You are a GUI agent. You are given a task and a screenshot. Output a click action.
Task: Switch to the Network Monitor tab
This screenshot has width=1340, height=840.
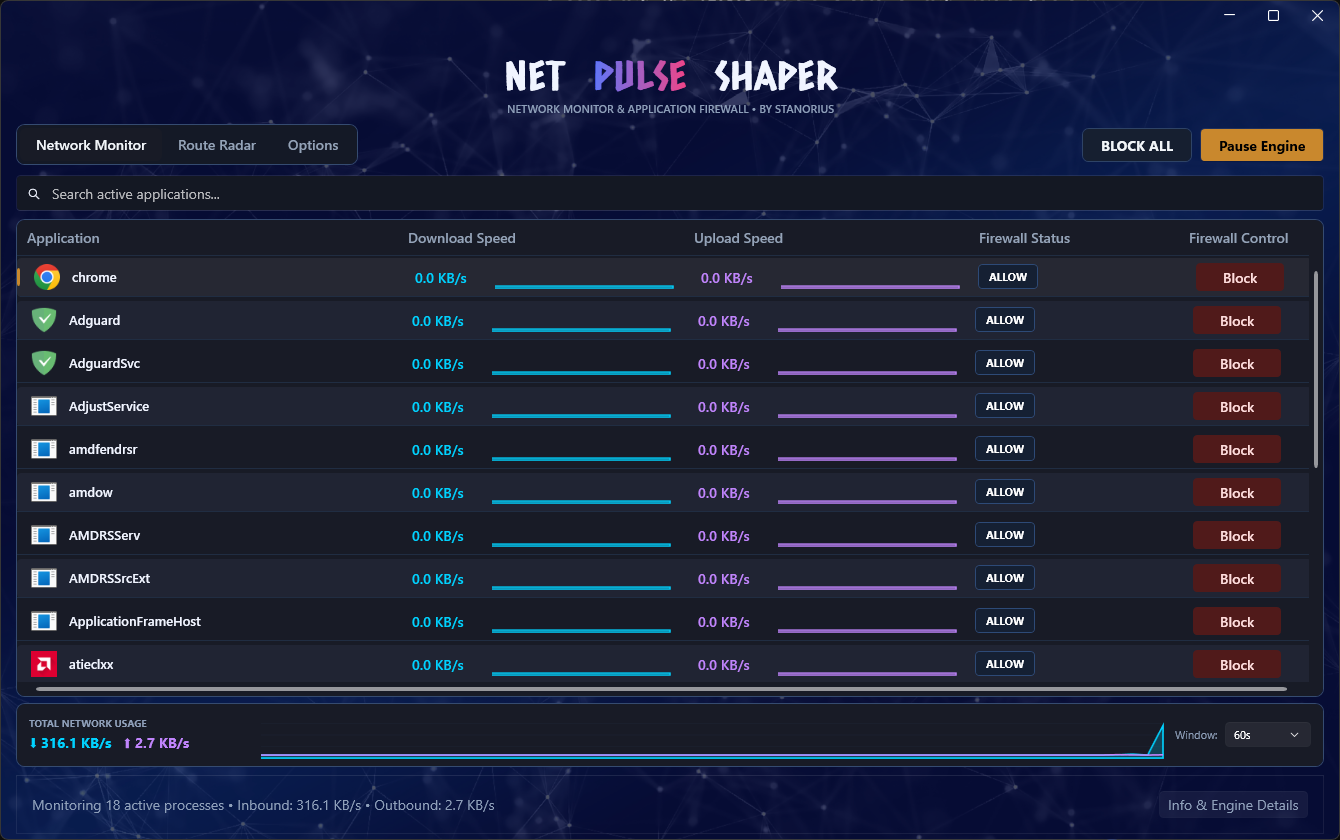coord(91,145)
